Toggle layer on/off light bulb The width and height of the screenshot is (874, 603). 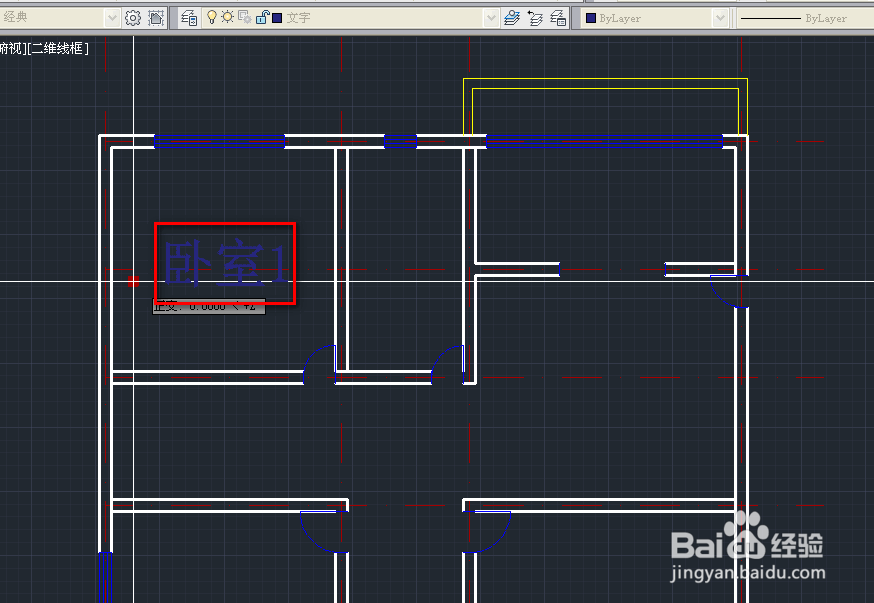[212, 17]
